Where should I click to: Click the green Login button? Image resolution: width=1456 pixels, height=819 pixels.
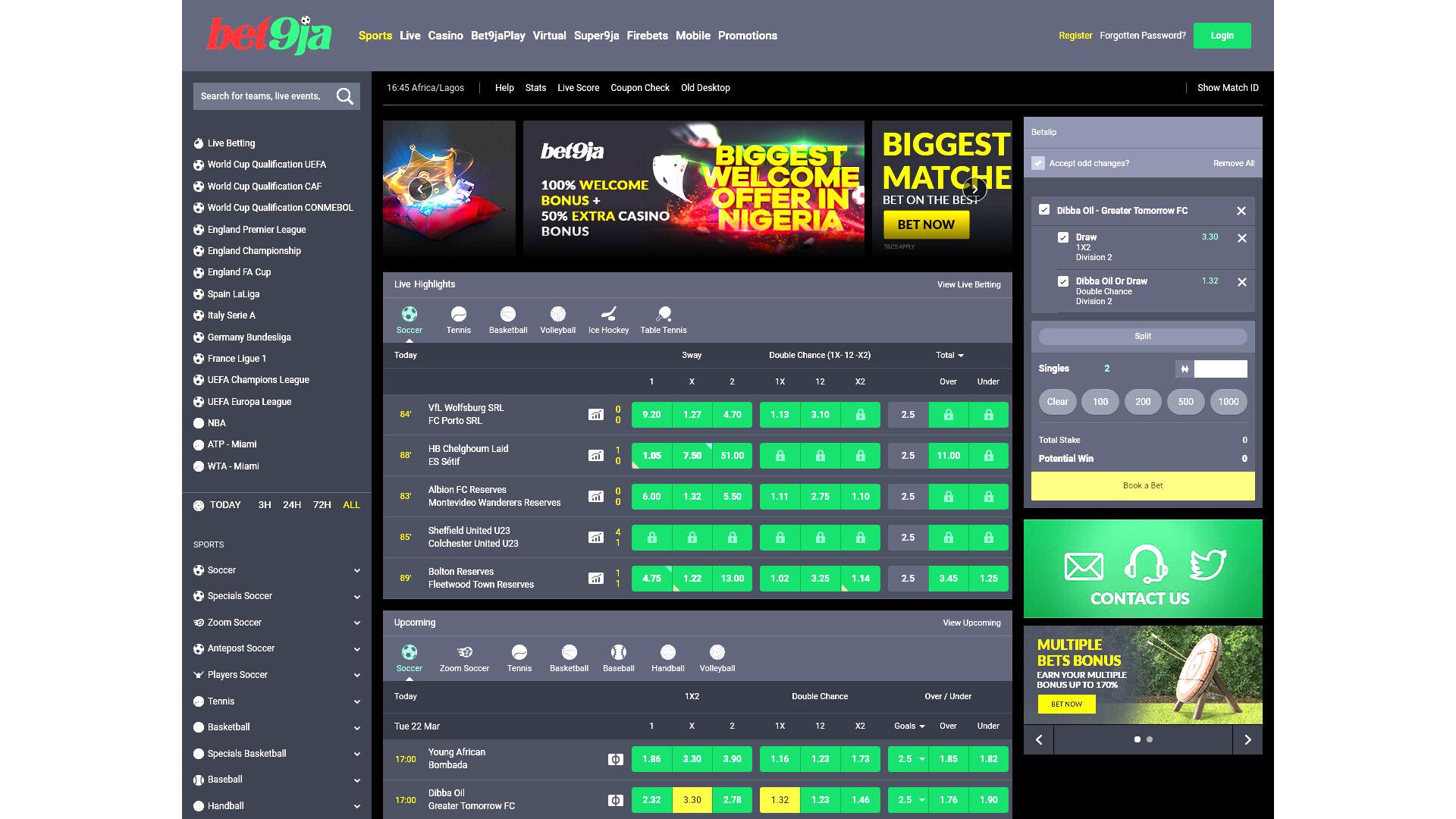pos(1222,36)
